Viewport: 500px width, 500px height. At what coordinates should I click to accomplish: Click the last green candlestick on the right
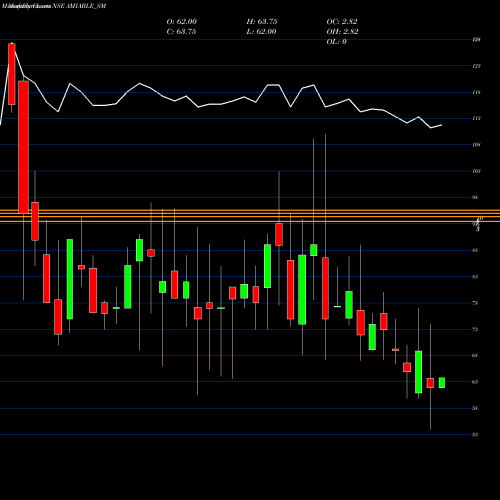pyautogui.click(x=442, y=383)
